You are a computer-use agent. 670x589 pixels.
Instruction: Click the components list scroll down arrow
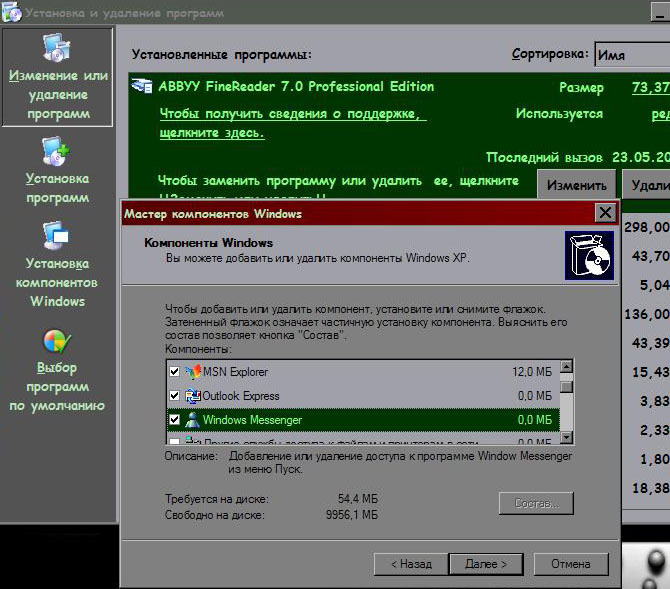[x=567, y=437]
